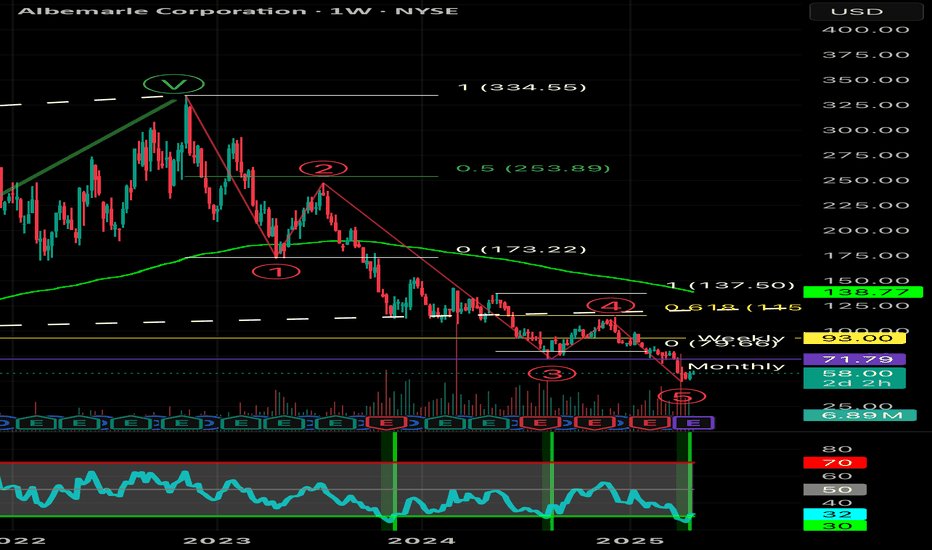Click the gray 50 RSI midline tag
The image size is (932, 550).
(835, 489)
